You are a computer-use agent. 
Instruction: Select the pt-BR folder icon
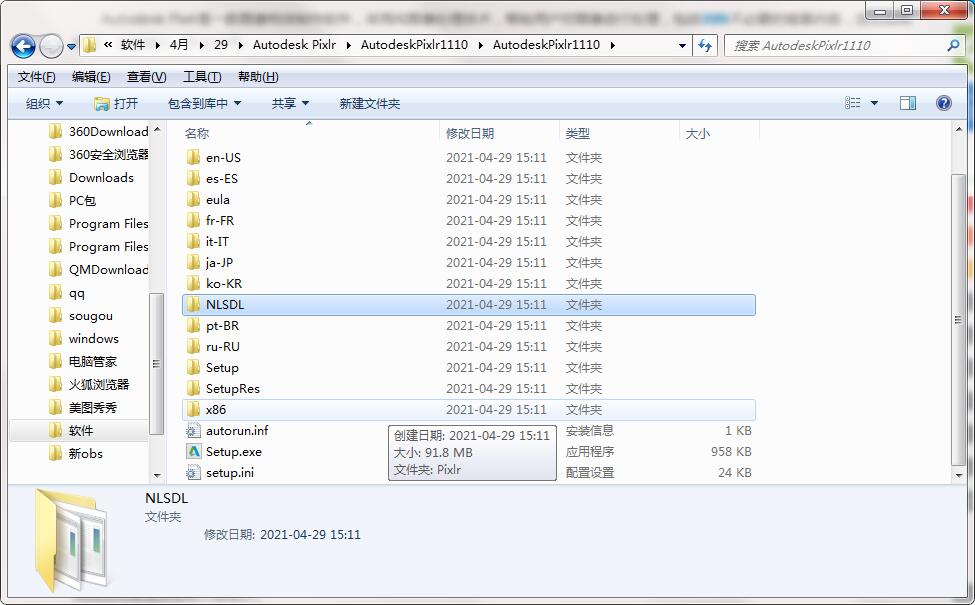pyautogui.click(x=193, y=325)
